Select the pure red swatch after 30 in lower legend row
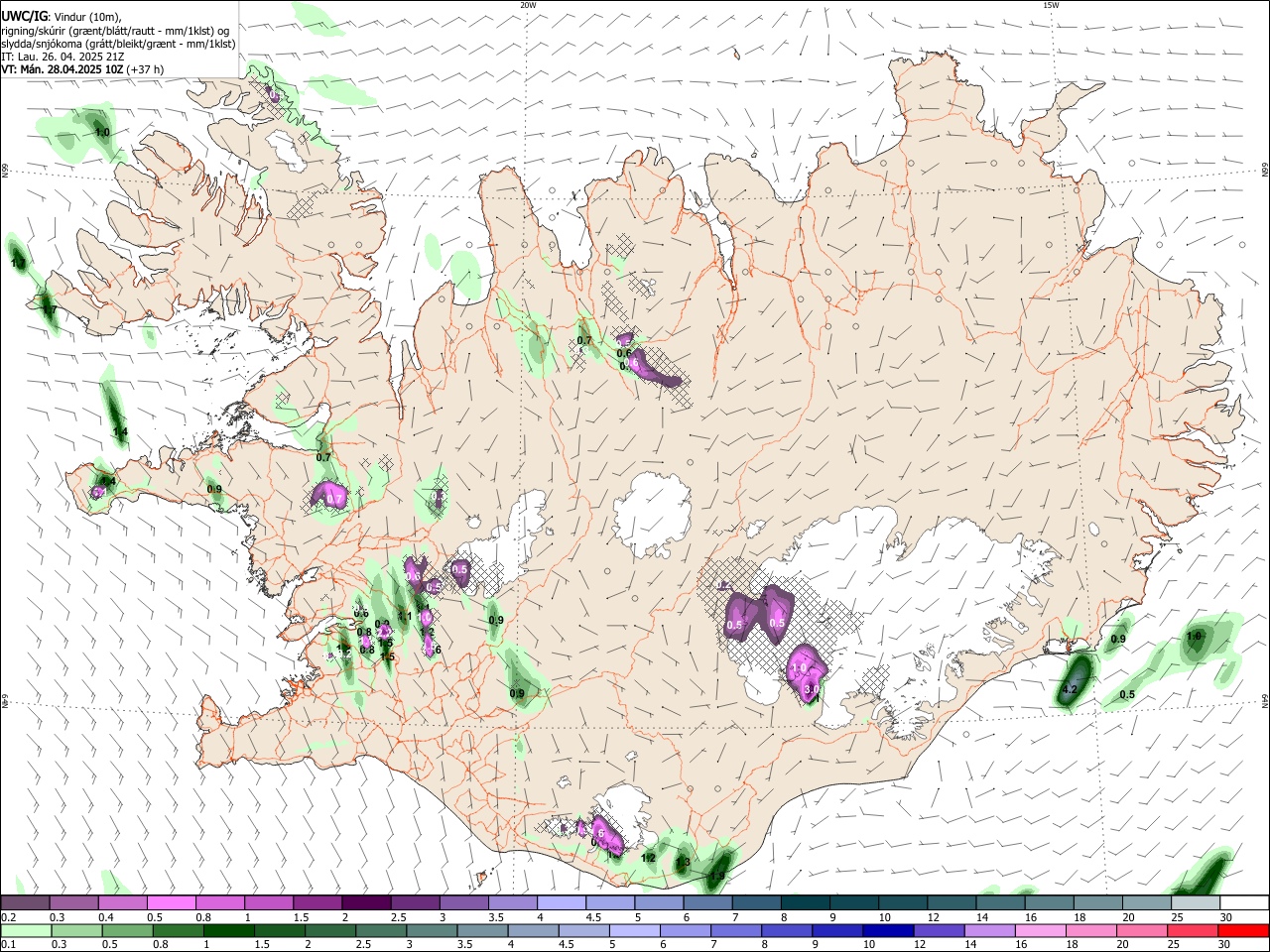 coord(1243,931)
